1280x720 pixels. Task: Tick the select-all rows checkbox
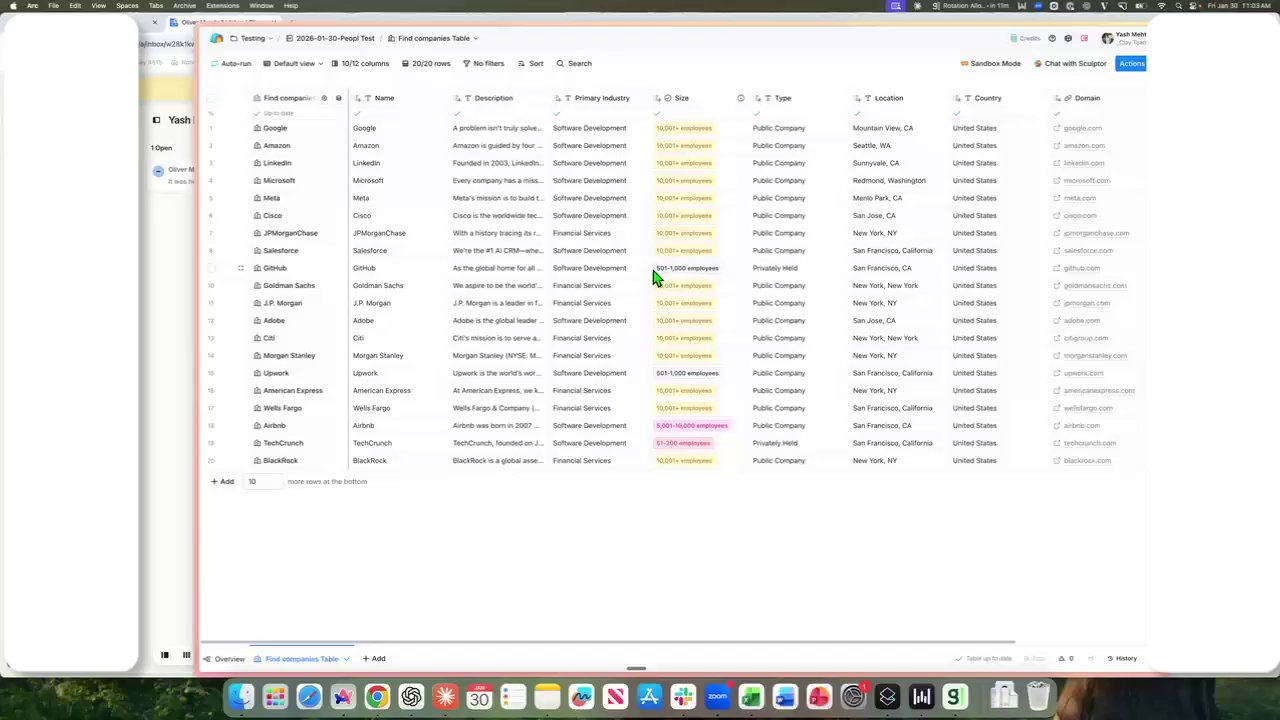(211, 98)
